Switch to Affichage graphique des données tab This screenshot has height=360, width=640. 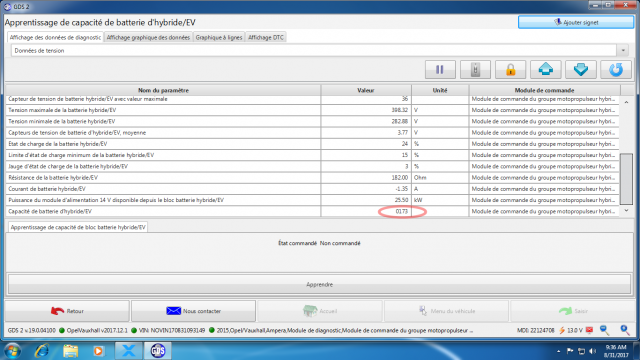pyautogui.click(x=148, y=37)
